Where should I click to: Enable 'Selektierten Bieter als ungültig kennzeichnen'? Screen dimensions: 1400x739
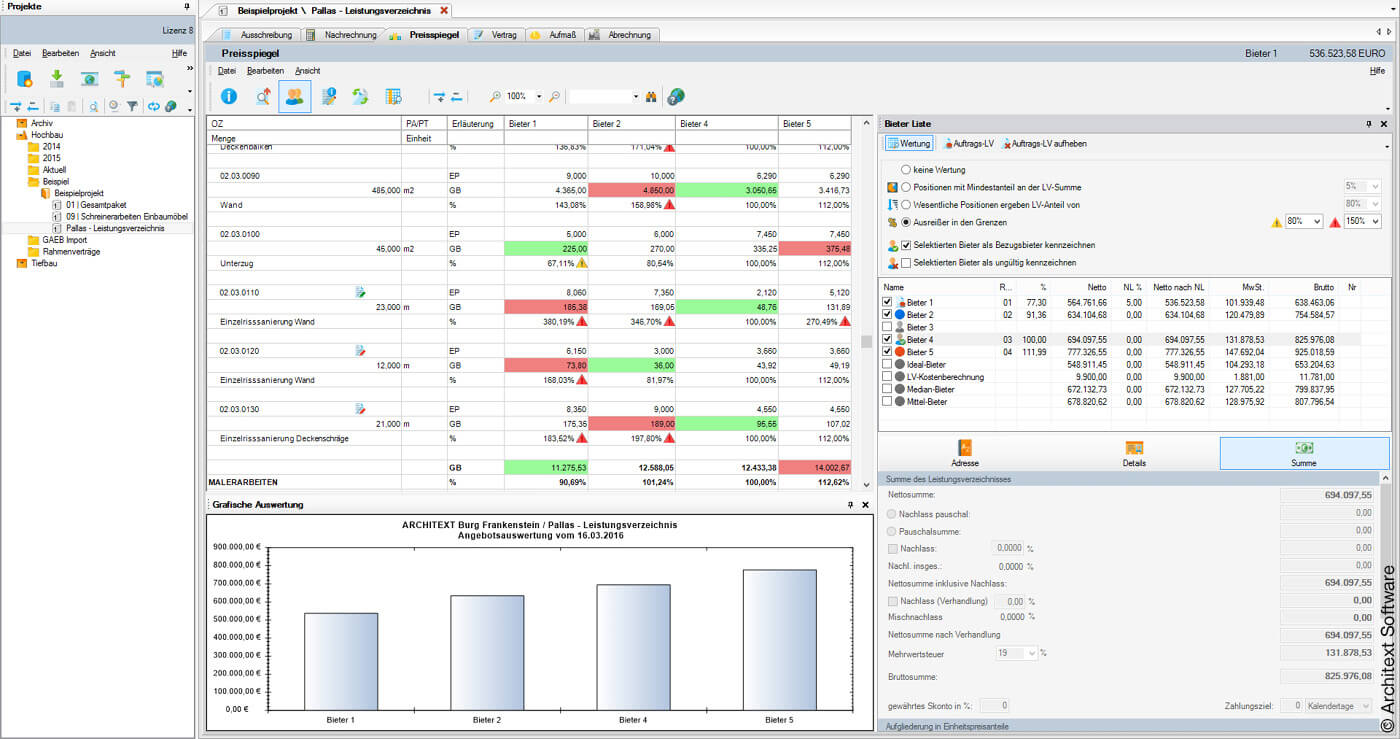point(906,263)
